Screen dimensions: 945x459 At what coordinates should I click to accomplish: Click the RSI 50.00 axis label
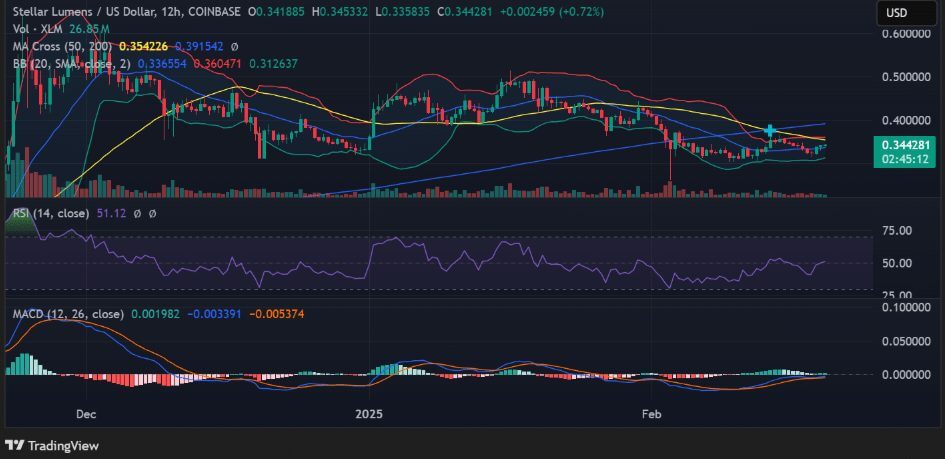point(897,263)
